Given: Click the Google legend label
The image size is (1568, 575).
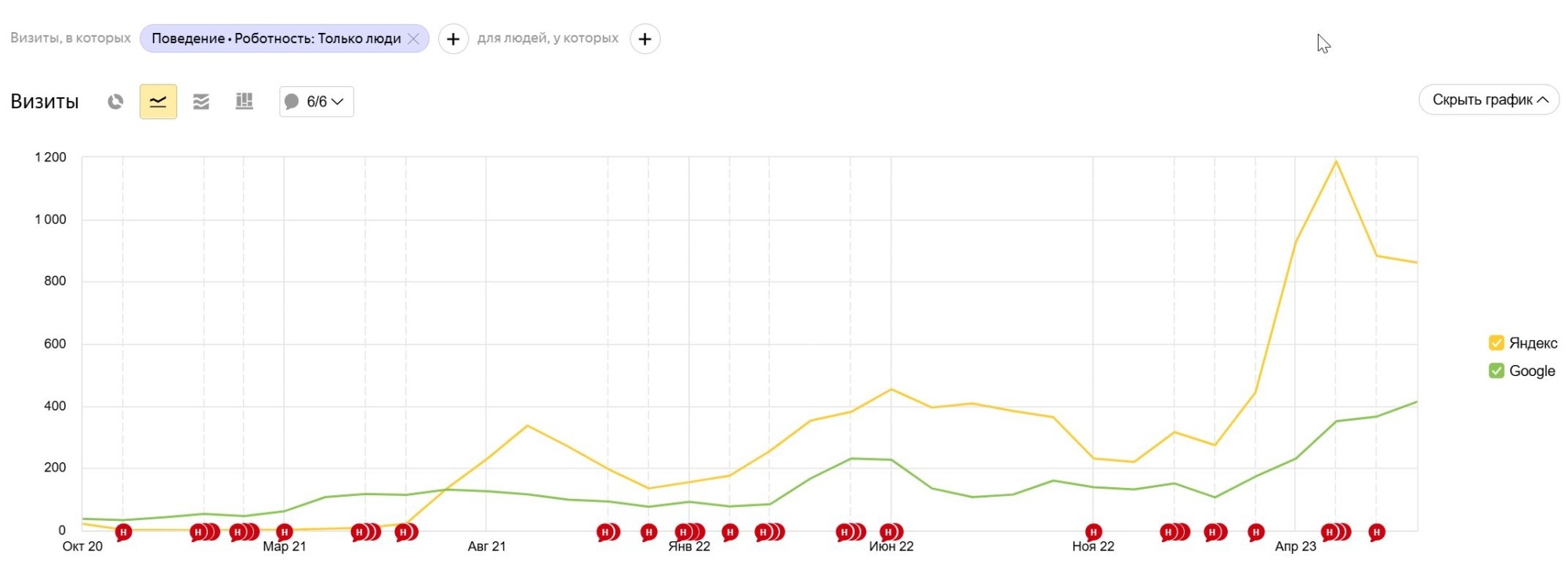Looking at the screenshot, I should pos(1532,371).
